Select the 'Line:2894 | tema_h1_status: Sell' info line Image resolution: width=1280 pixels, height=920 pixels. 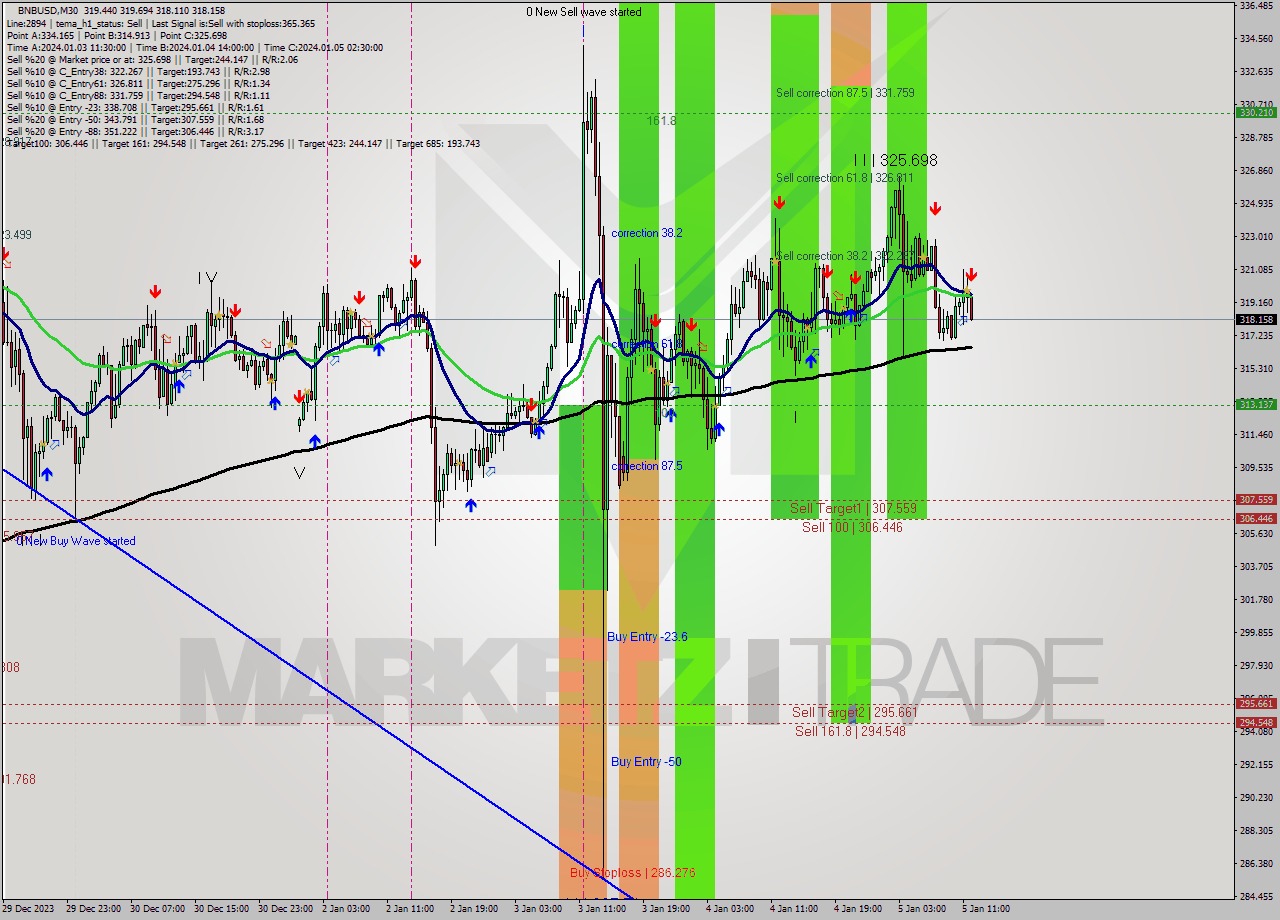pos(160,23)
